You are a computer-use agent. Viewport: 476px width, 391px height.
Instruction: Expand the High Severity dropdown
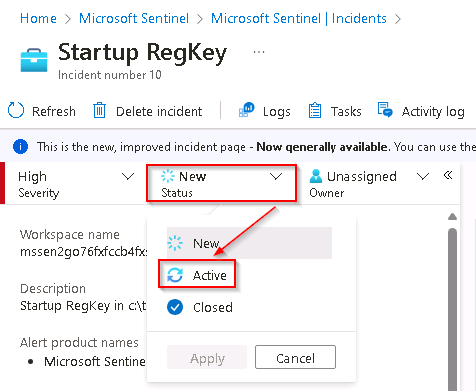(76, 184)
